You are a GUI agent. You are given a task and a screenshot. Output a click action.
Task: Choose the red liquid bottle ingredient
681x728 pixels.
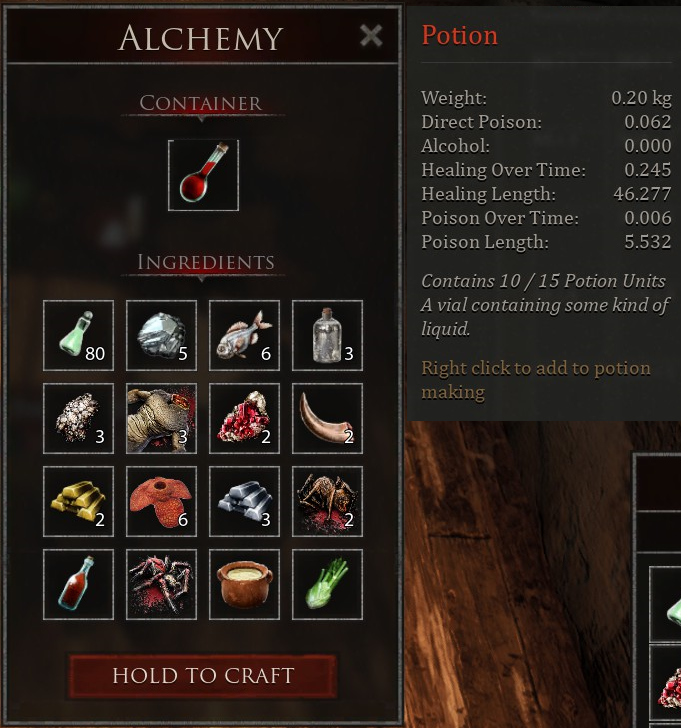[x=78, y=585]
